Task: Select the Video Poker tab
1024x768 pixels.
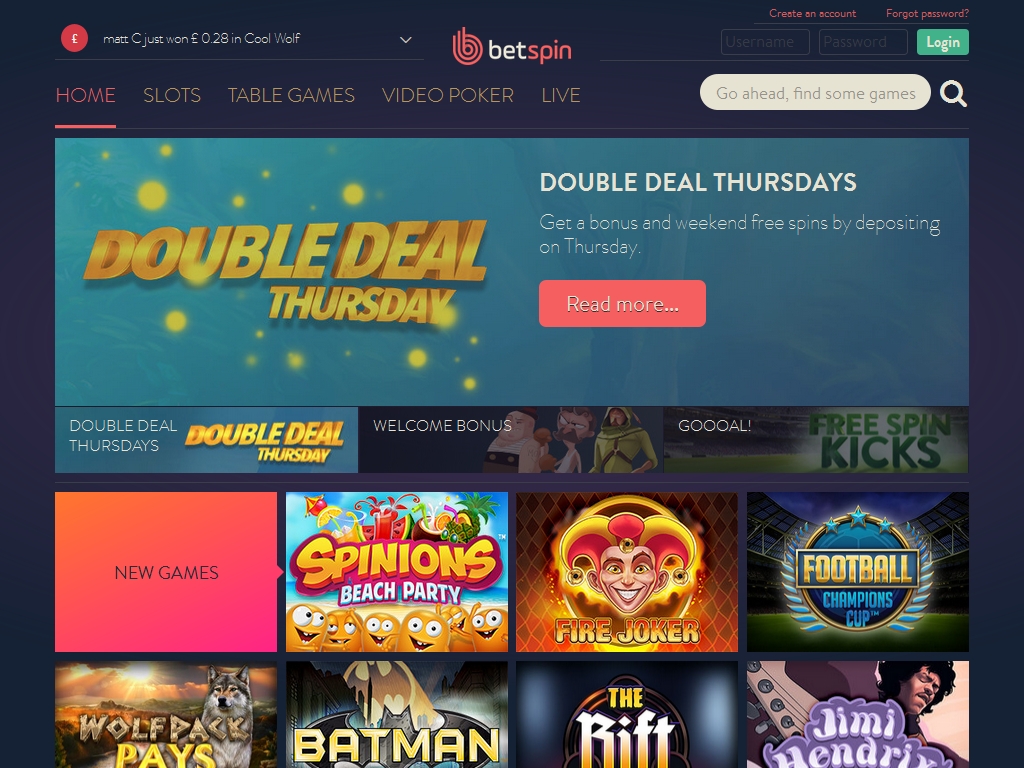Action: pos(448,95)
